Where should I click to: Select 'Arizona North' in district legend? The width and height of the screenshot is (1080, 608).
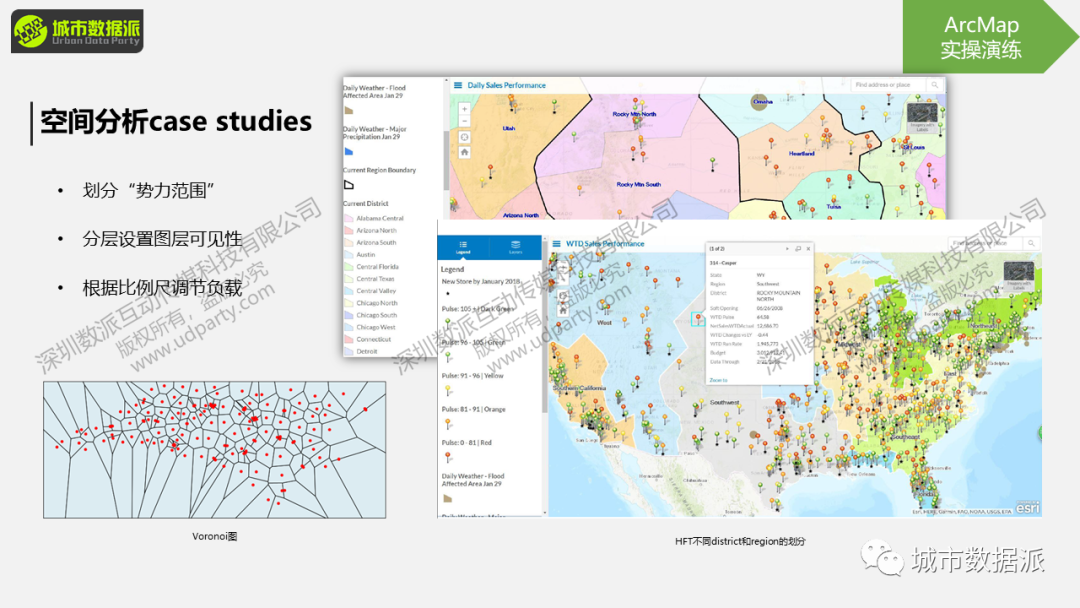coord(376,231)
